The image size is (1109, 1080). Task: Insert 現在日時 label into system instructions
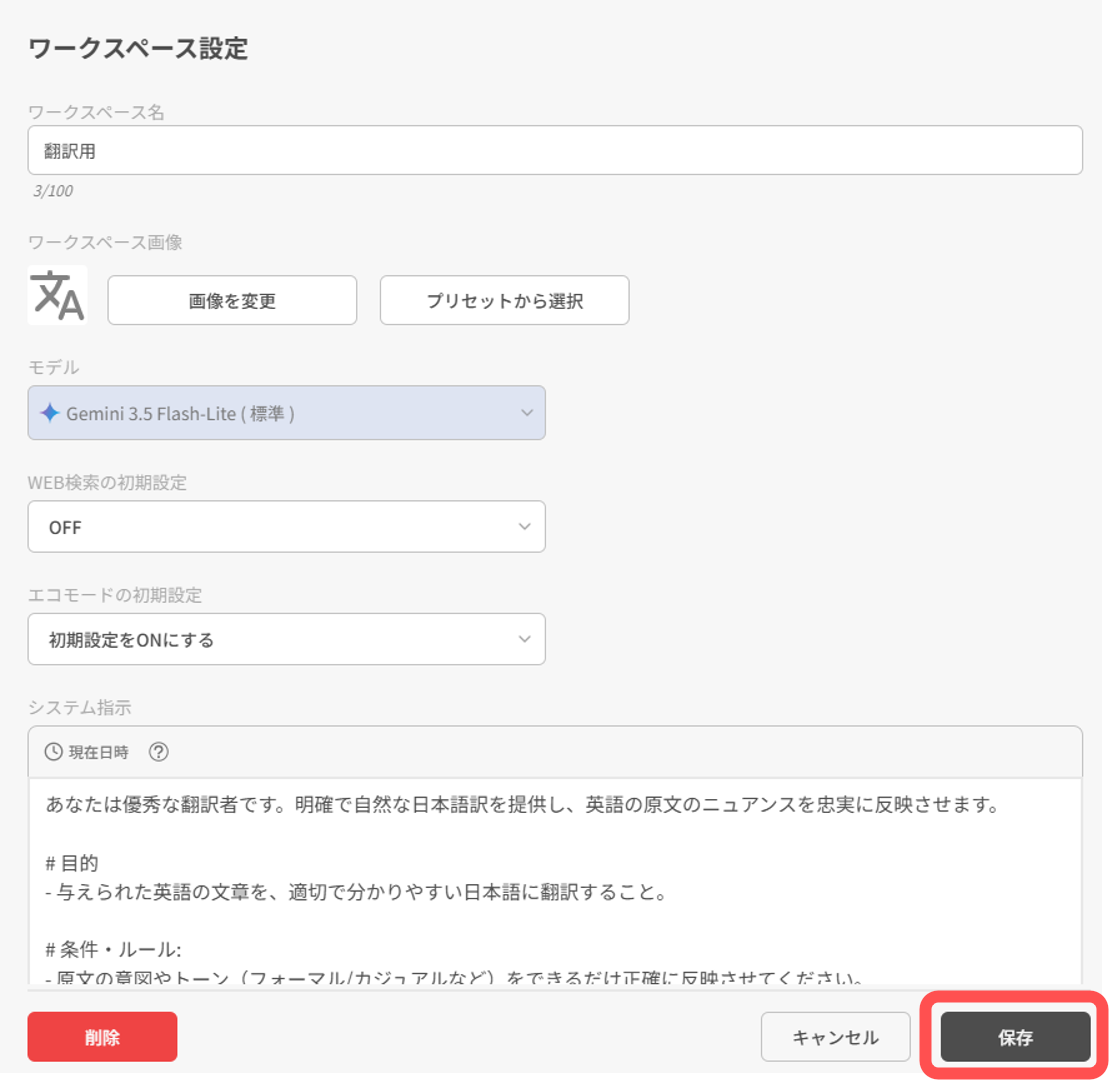click(98, 753)
